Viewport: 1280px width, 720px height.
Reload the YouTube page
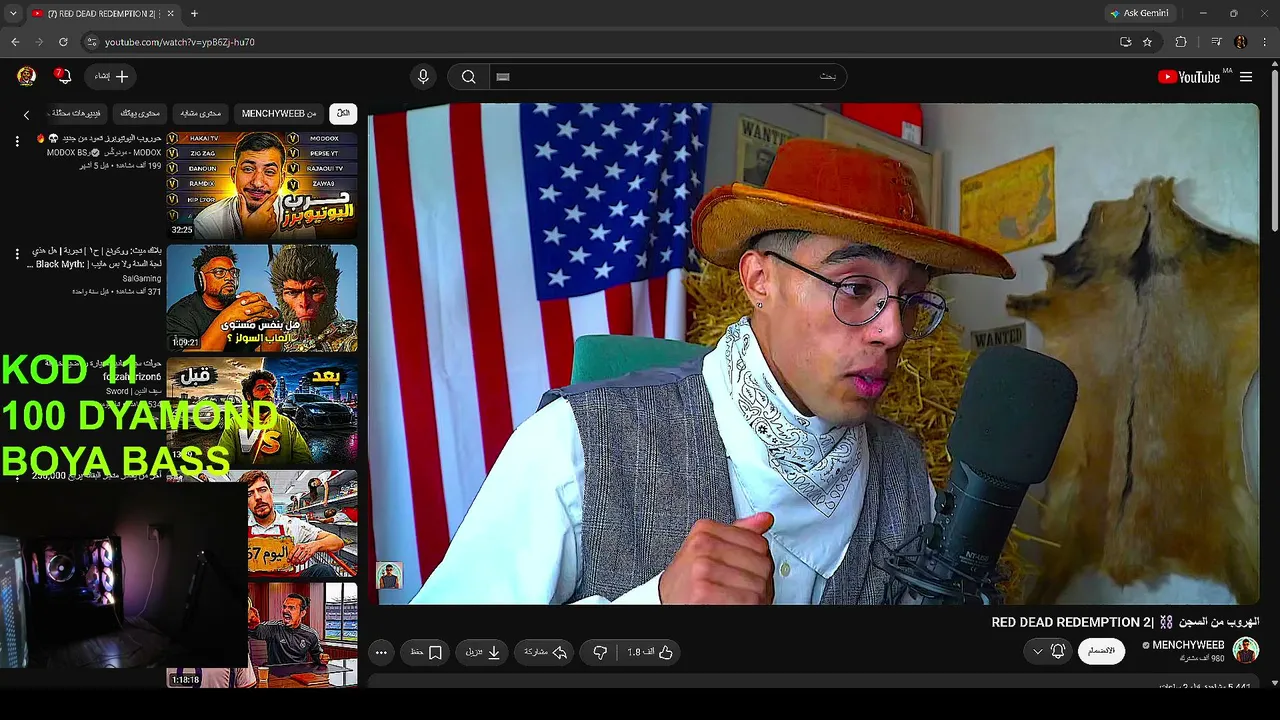click(63, 42)
